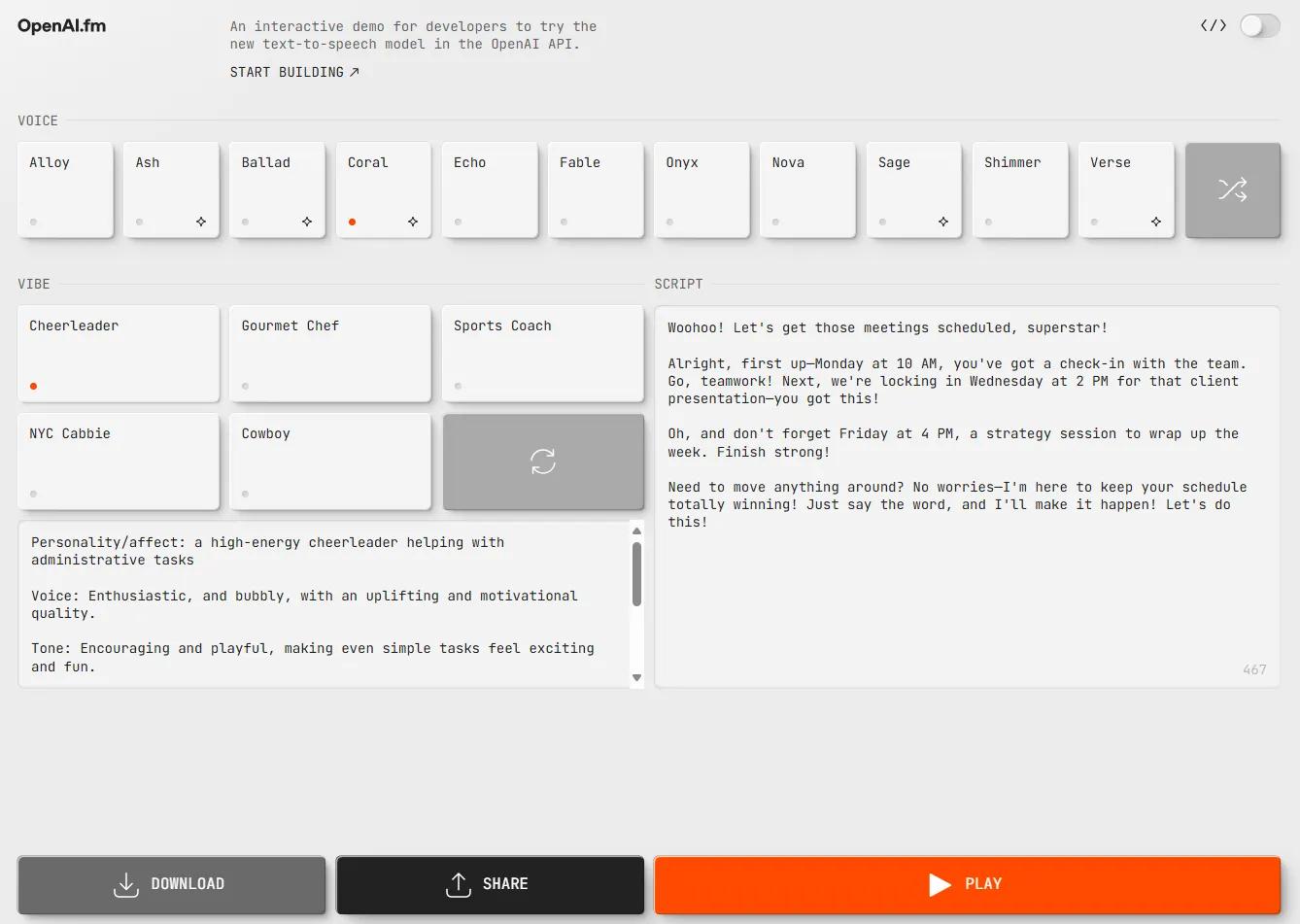Toggle the code view switch
The image size is (1300, 924).
coord(1259,25)
